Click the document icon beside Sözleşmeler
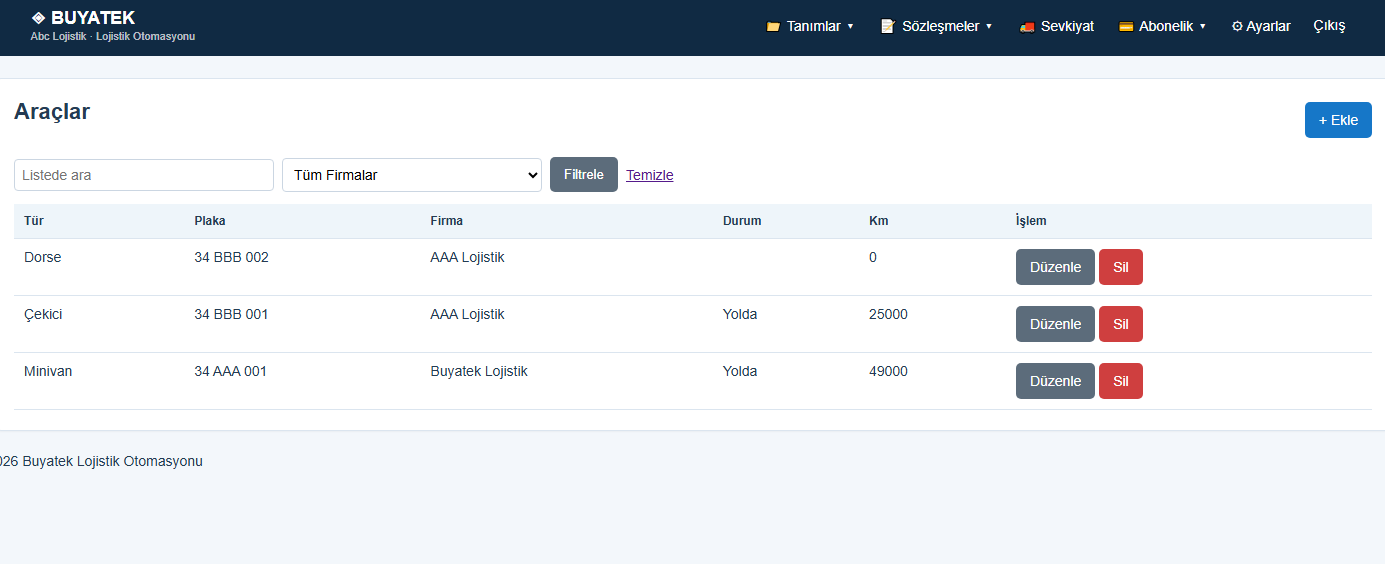Screen dimensions: 1385x564 click(x=887, y=27)
